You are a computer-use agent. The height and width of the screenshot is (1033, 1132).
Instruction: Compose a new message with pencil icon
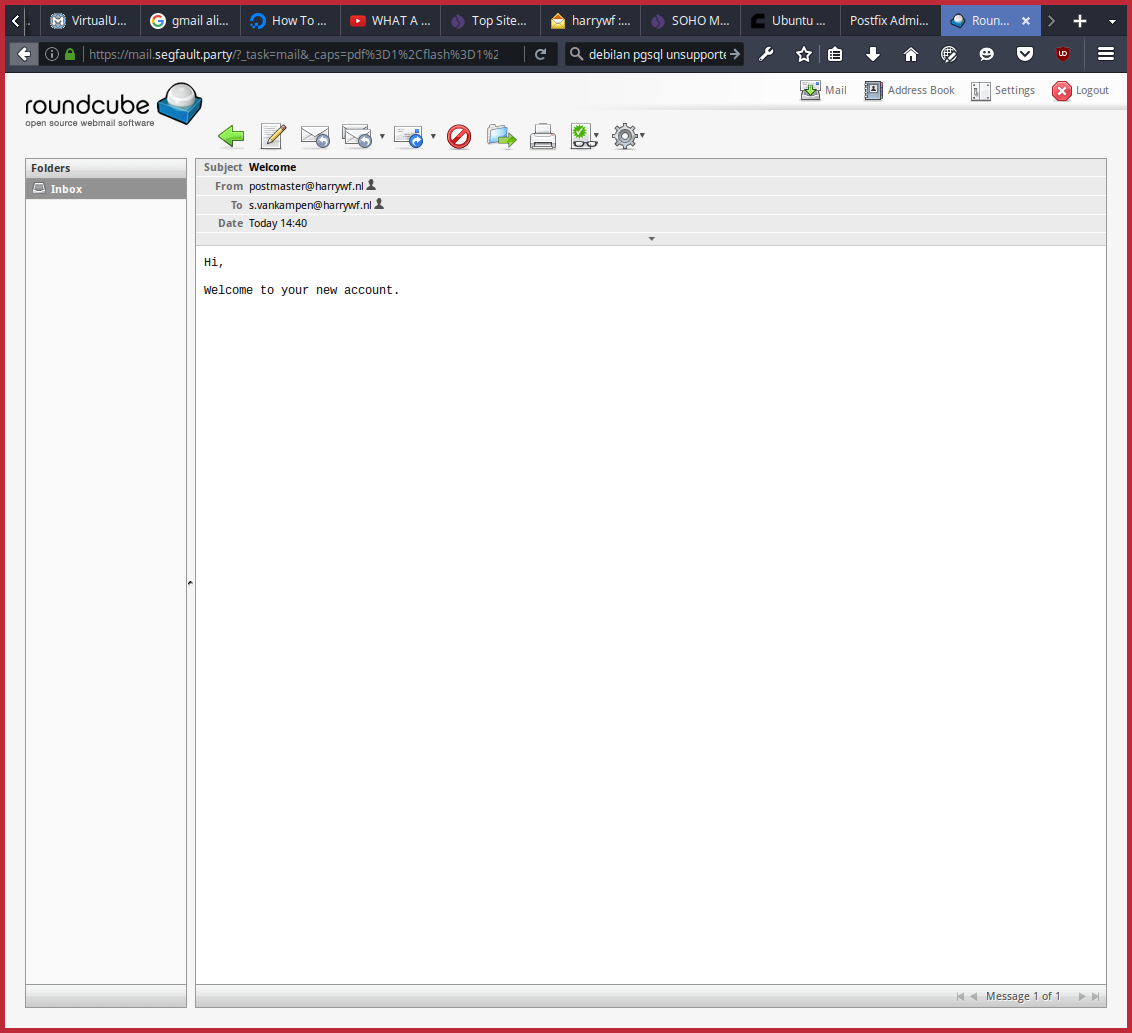273,137
